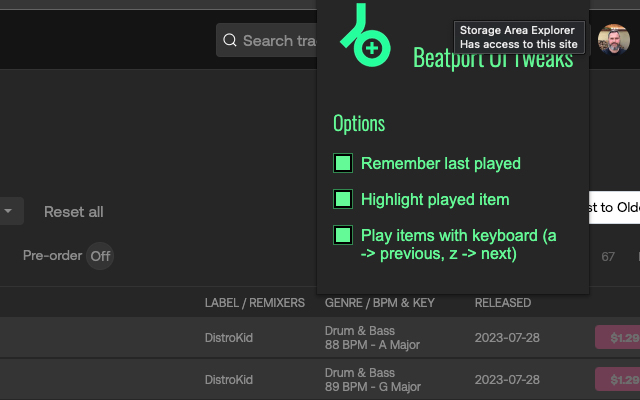Click the RELEASED column header

(503, 302)
